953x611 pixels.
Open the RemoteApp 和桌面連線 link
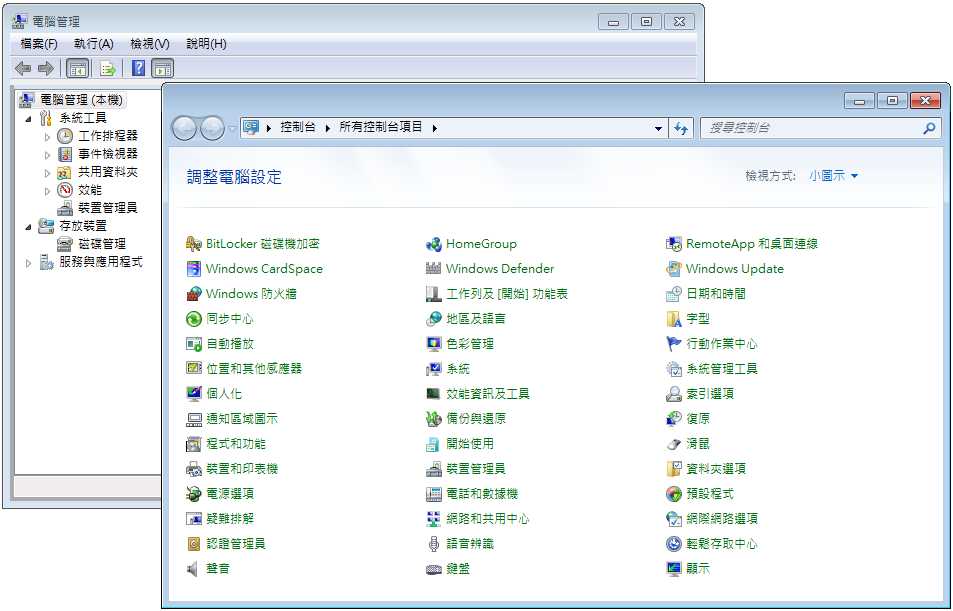[752, 244]
